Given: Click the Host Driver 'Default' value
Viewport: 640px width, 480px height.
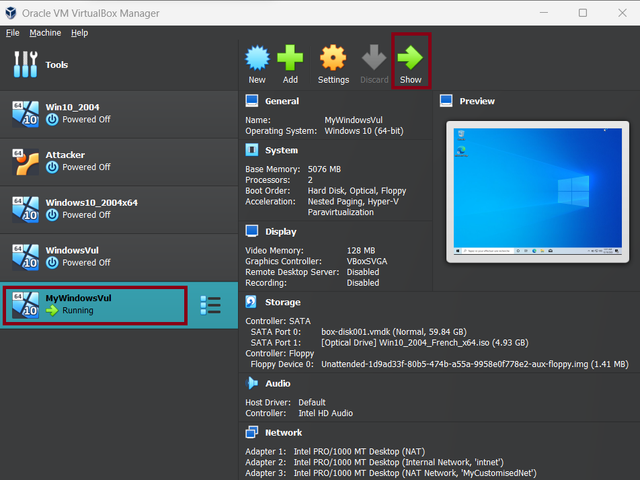Looking at the screenshot, I should tap(312, 402).
